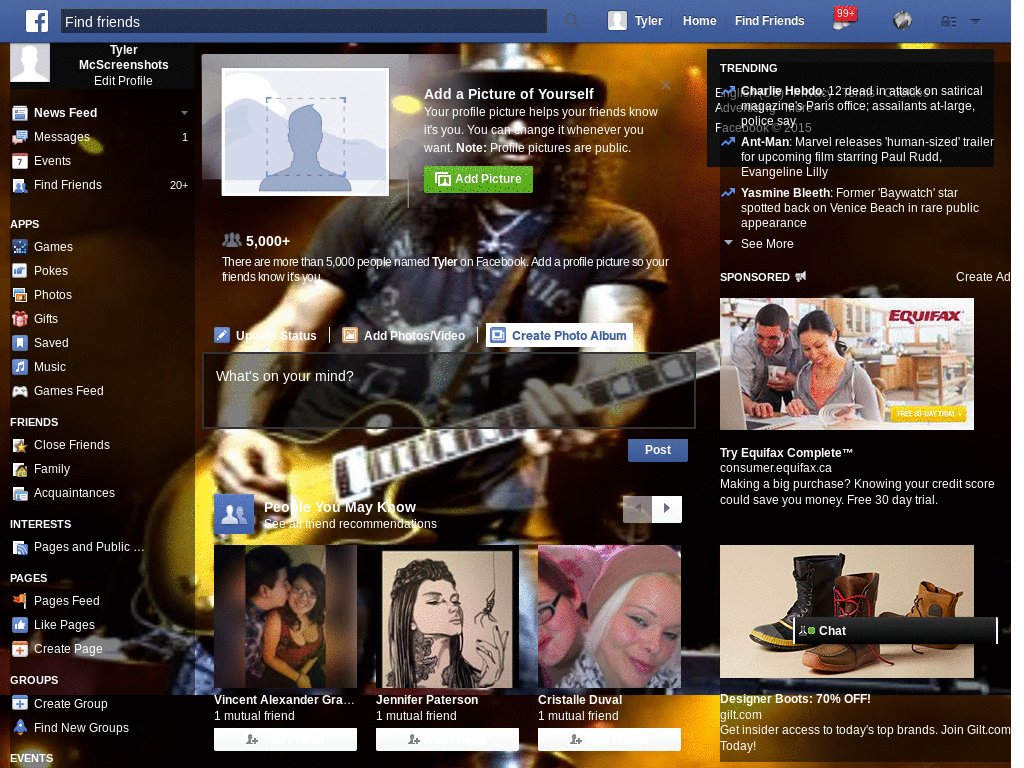Click the Like Pages thumbs-up icon
The height and width of the screenshot is (768, 1024).
pos(20,625)
